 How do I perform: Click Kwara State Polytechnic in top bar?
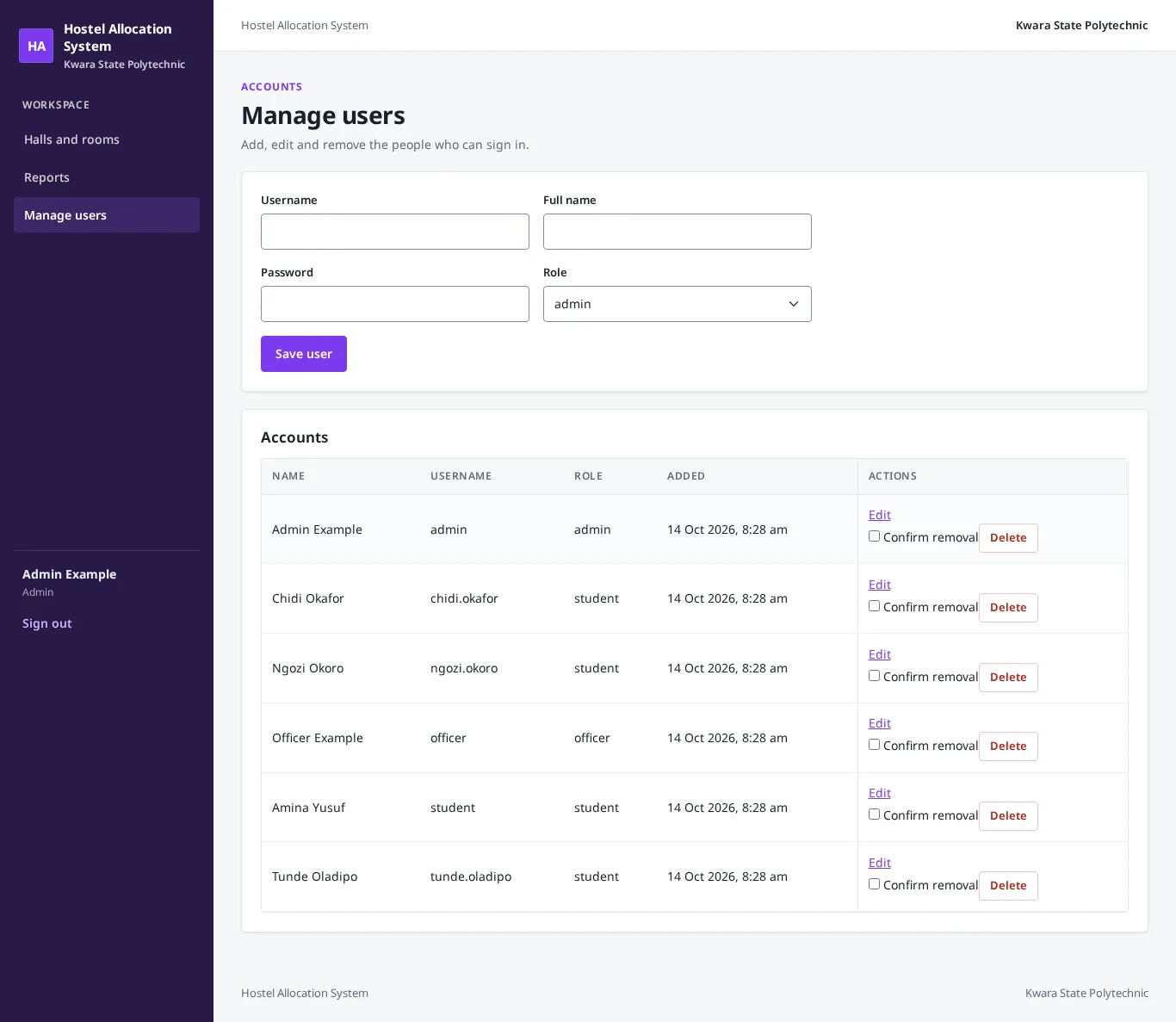pos(1082,26)
